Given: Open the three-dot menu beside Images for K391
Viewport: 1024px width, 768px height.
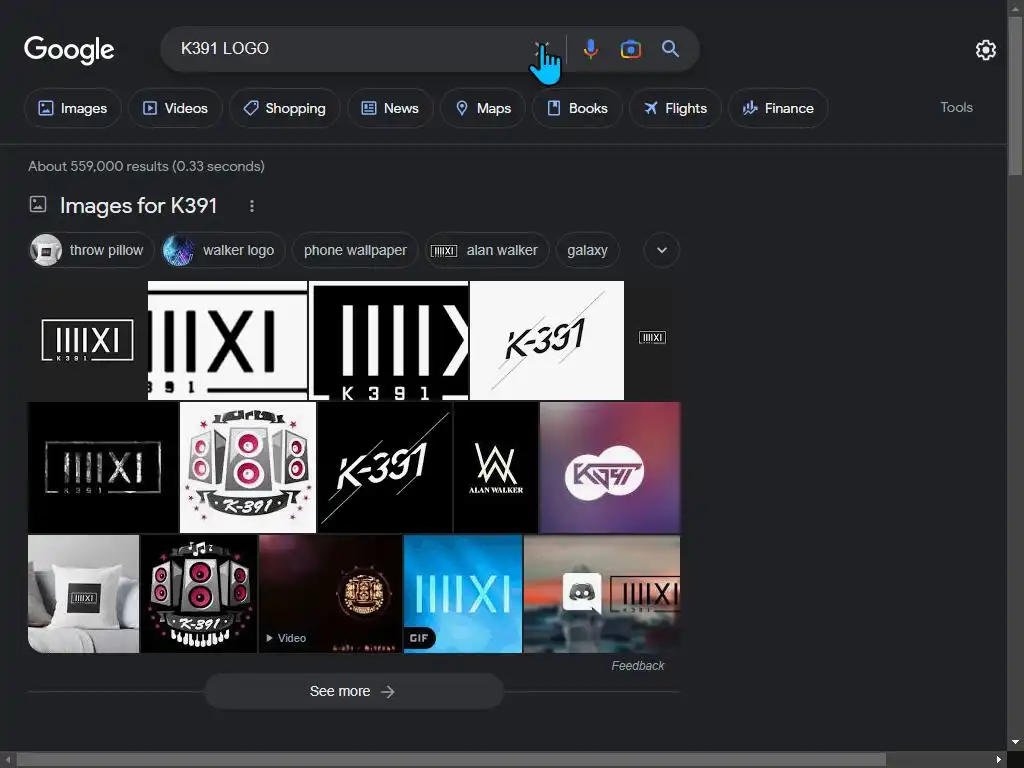Looking at the screenshot, I should click(x=251, y=206).
